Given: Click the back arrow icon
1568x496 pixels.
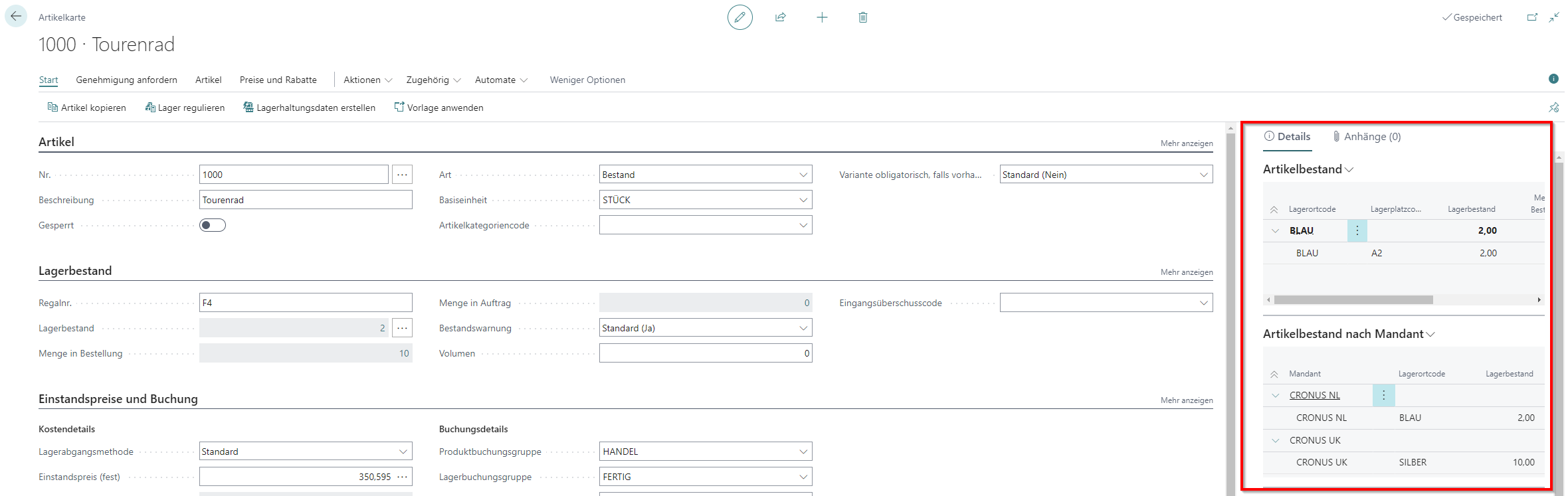Looking at the screenshot, I should click(16, 17).
